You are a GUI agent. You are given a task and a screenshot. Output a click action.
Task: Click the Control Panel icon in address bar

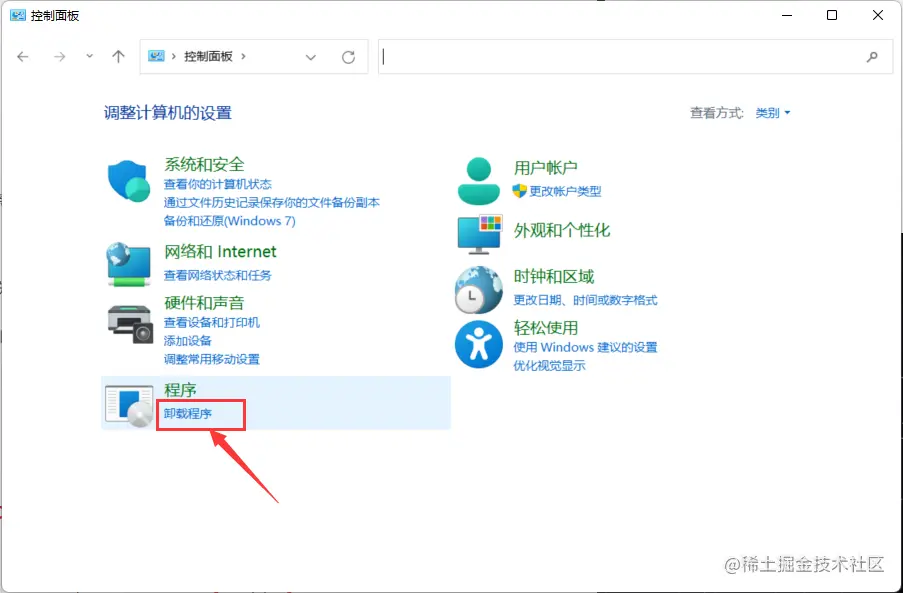(x=156, y=56)
